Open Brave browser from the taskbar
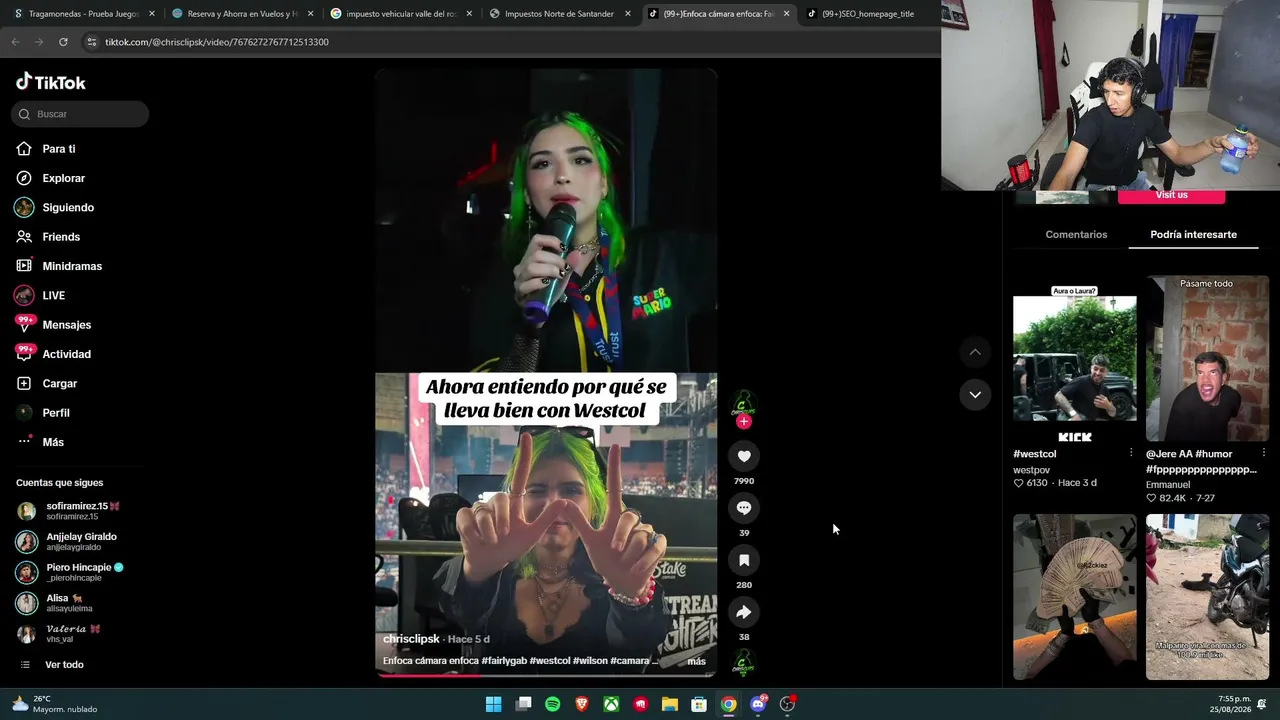Image resolution: width=1280 pixels, height=720 pixels. [582, 704]
